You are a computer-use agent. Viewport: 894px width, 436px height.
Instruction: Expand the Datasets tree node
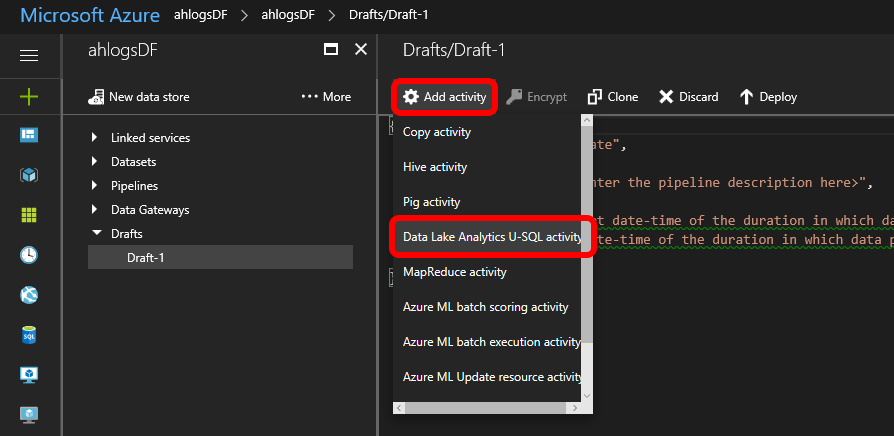[x=95, y=162]
